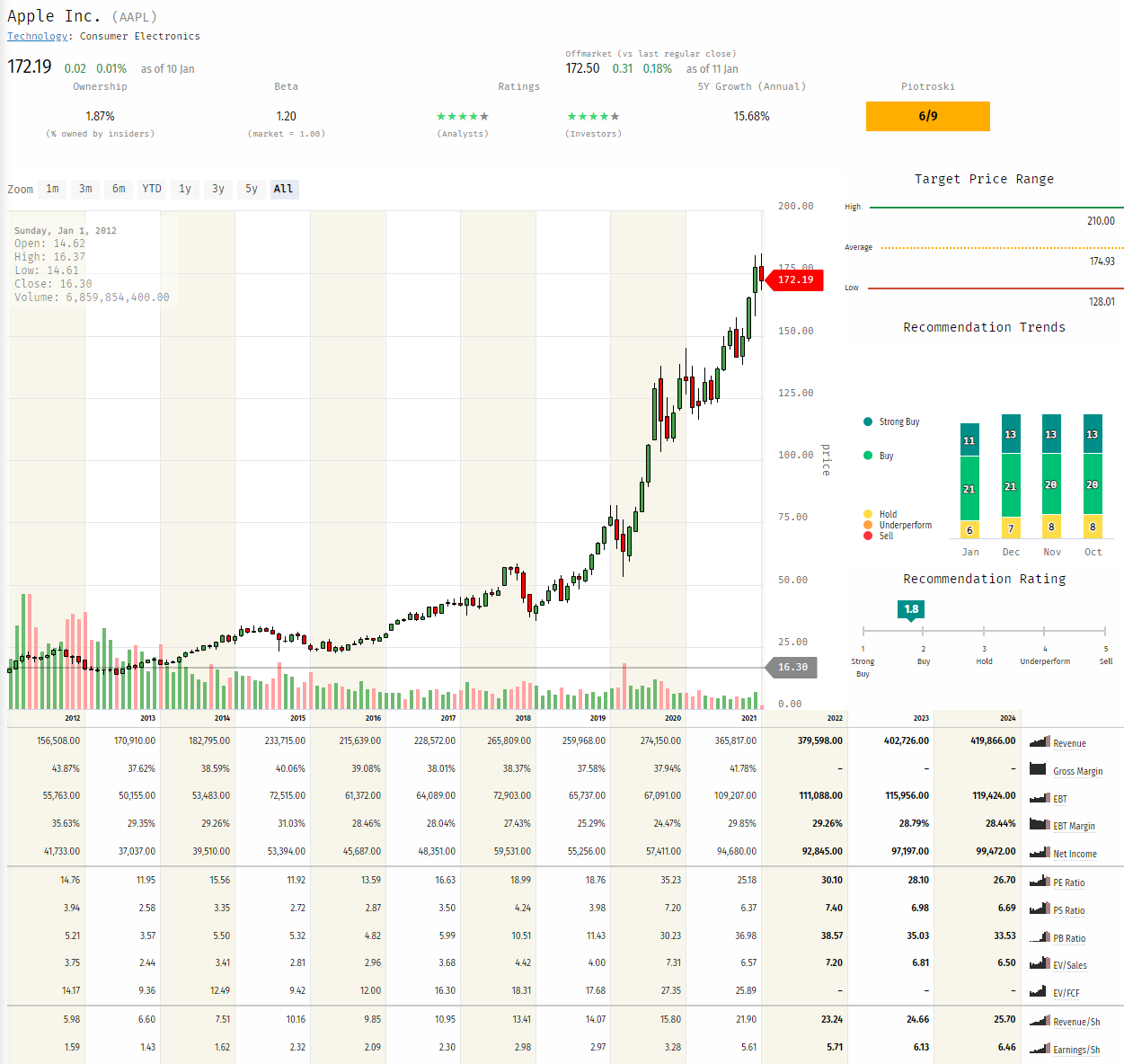Click the Piotroski 6/9 score box
This screenshot has width=1124, height=1064.
(x=928, y=116)
